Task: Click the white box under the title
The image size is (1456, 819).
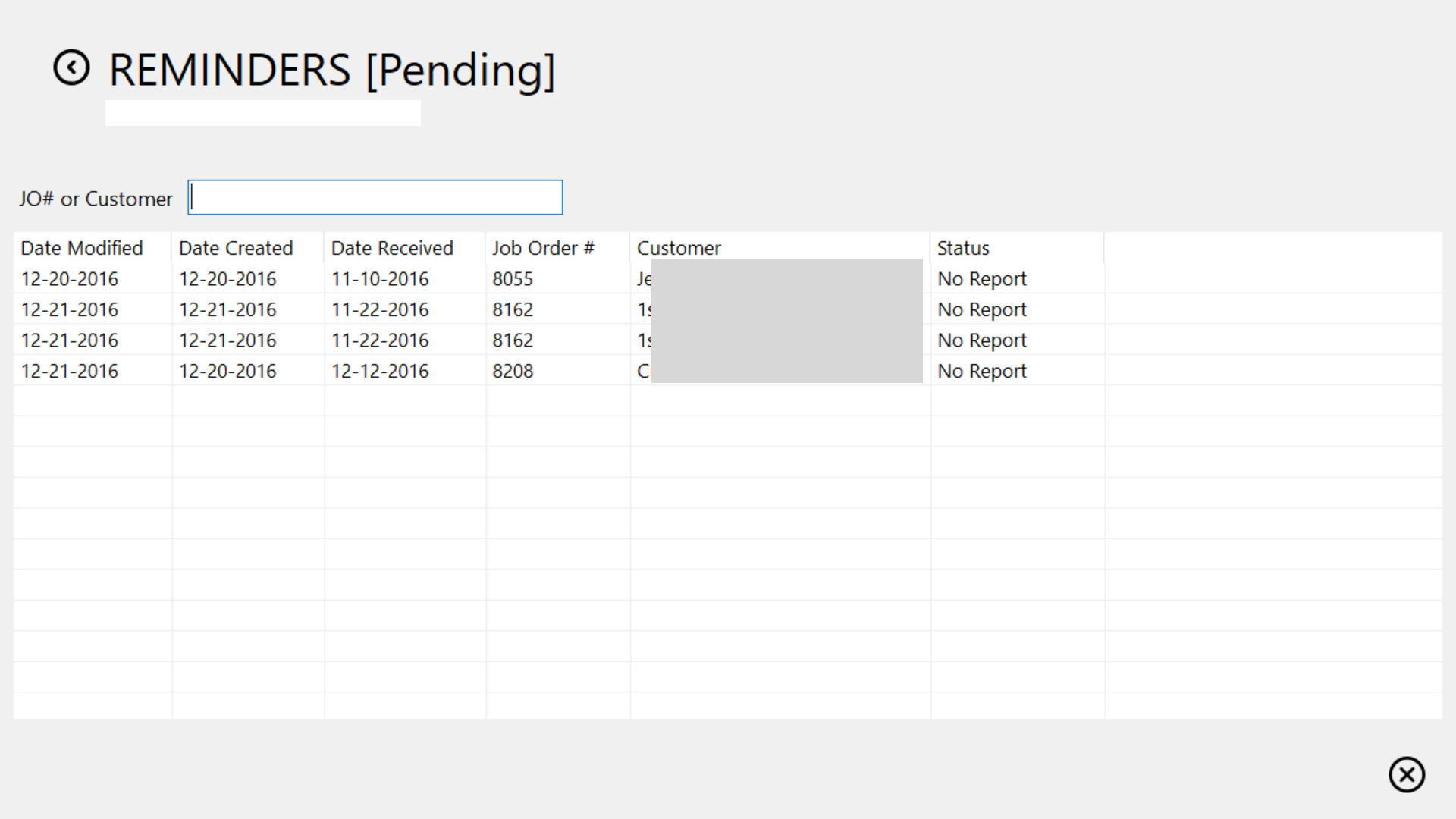Action: coord(262,113)
